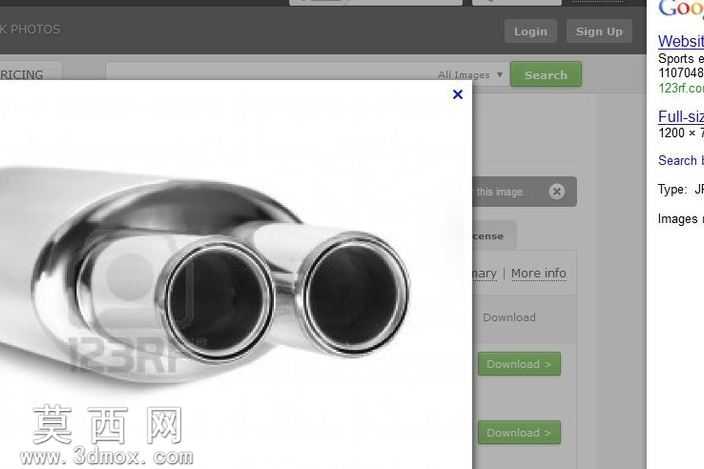Viewport: 704px width, 469px height.
Task: Open the All Images dropdown
Action: pyautogui.click(x=470, y=75)
